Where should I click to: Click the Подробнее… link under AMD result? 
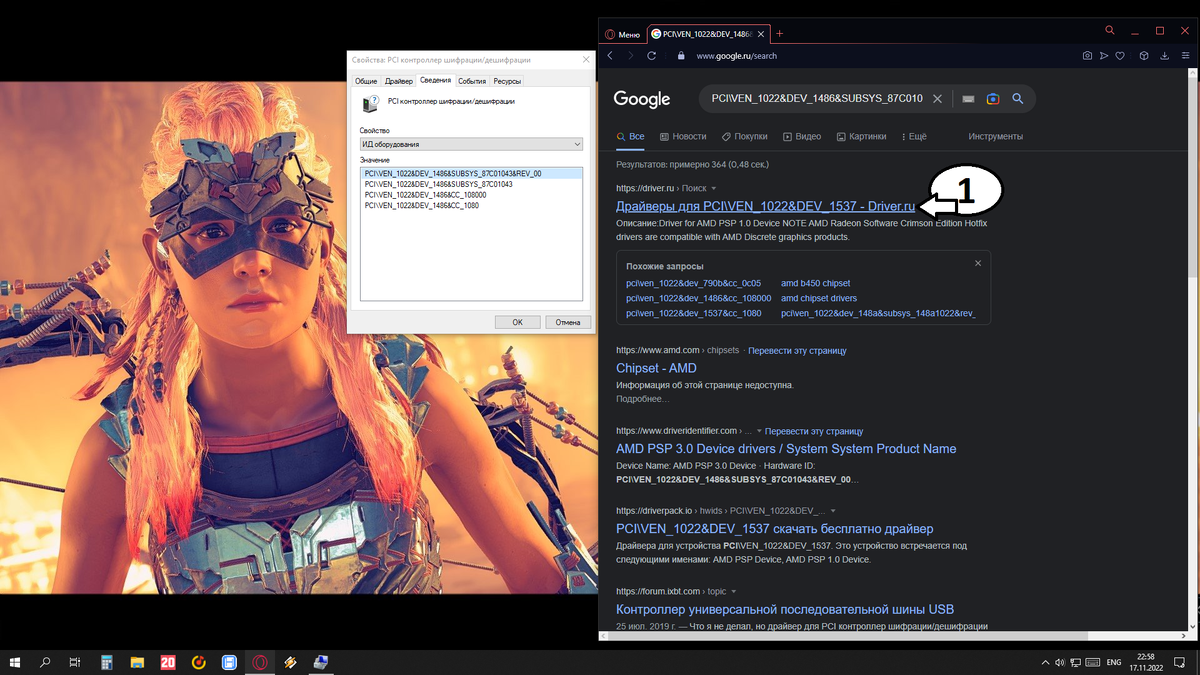(x=642, y=399)
